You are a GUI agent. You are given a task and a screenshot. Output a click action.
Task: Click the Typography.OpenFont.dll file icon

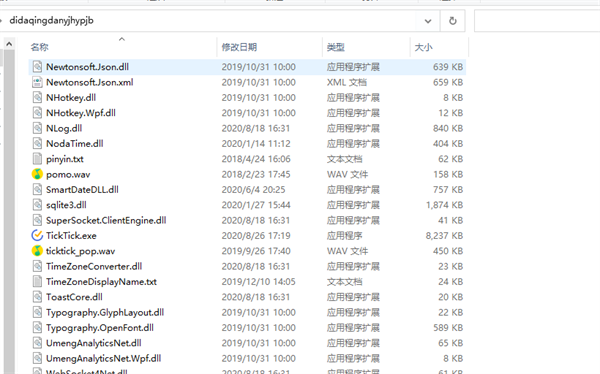pos(37,327)
